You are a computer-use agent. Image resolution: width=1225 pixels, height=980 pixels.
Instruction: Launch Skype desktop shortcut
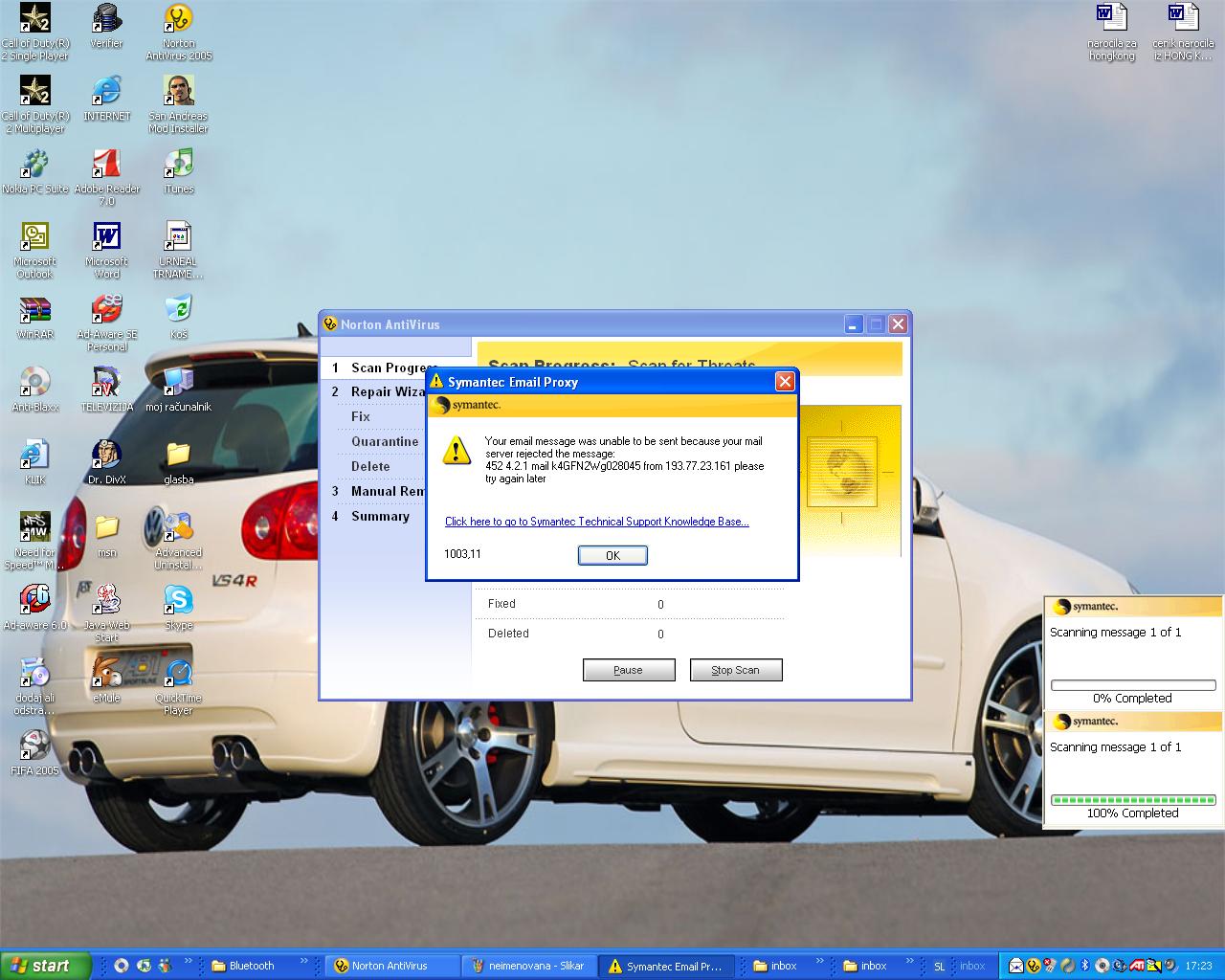click(x=179, y=609)
